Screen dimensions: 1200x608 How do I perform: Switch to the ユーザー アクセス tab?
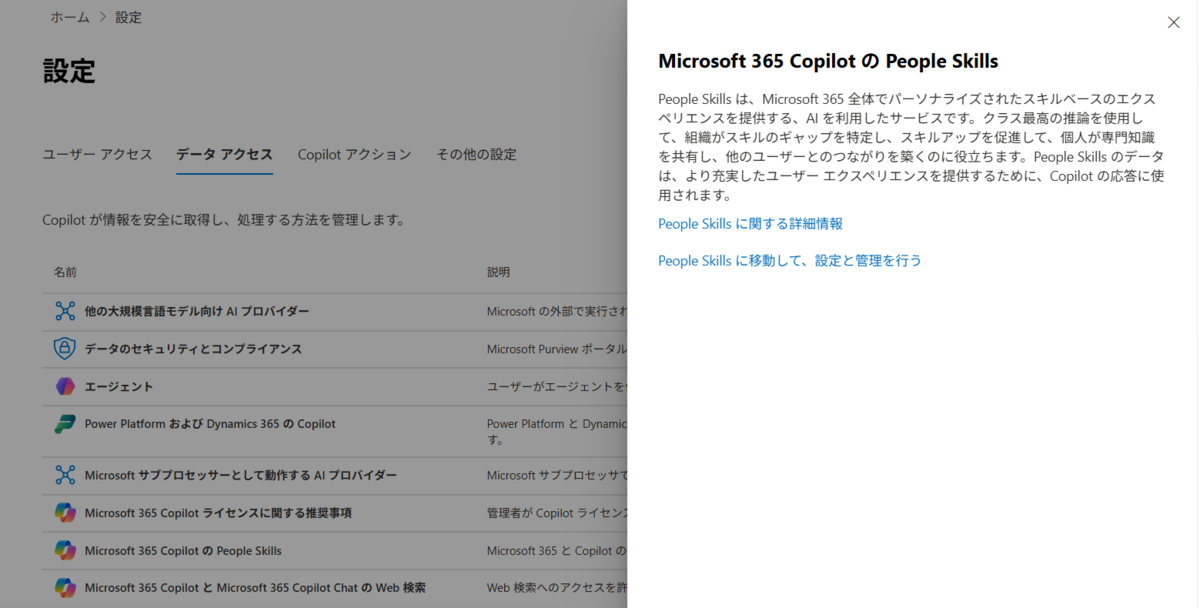pos(97,154)
